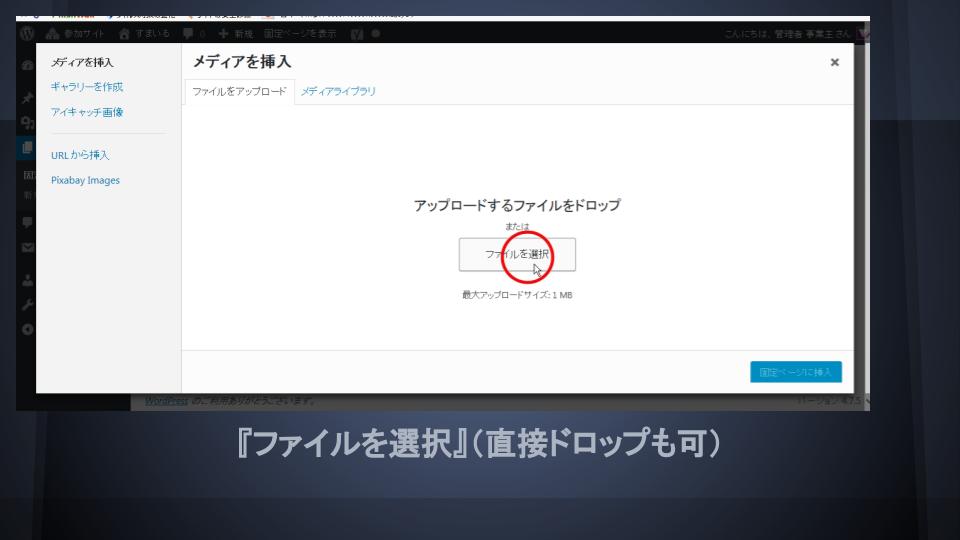
Task: Click the WordPress logo in admin bar
Action: coord(26,33)
